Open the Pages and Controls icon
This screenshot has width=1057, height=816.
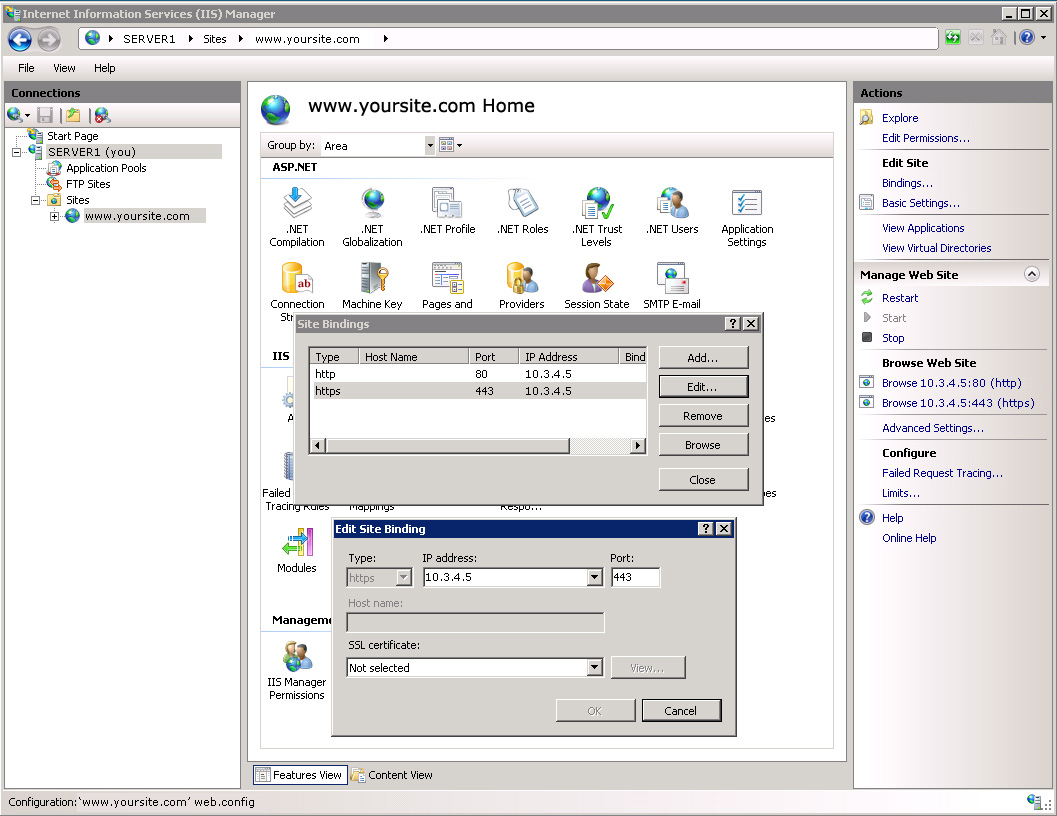coord(447,279)
